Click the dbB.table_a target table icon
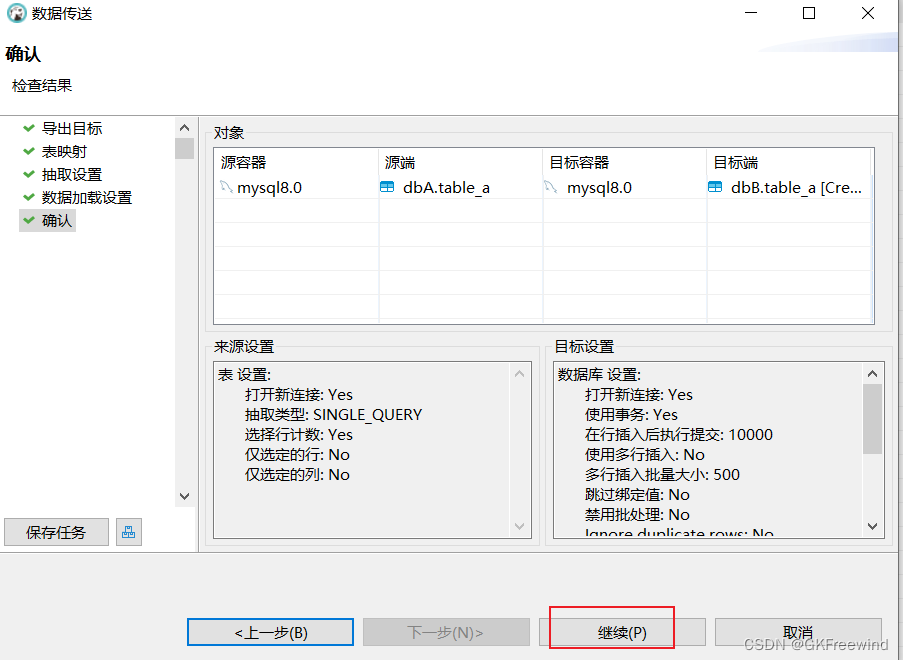This screenshot has height=660, width=903. pyautogui.click(x=715, y=187)
